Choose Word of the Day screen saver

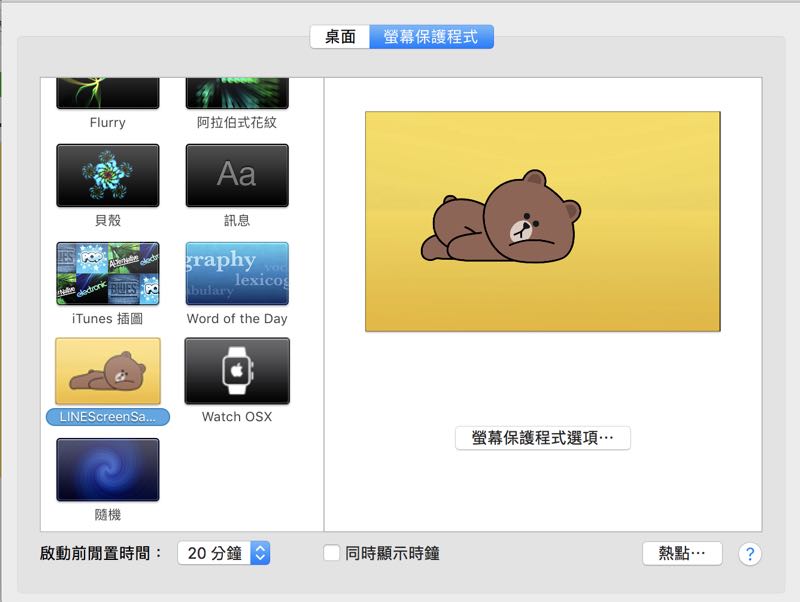coord(237,273)
